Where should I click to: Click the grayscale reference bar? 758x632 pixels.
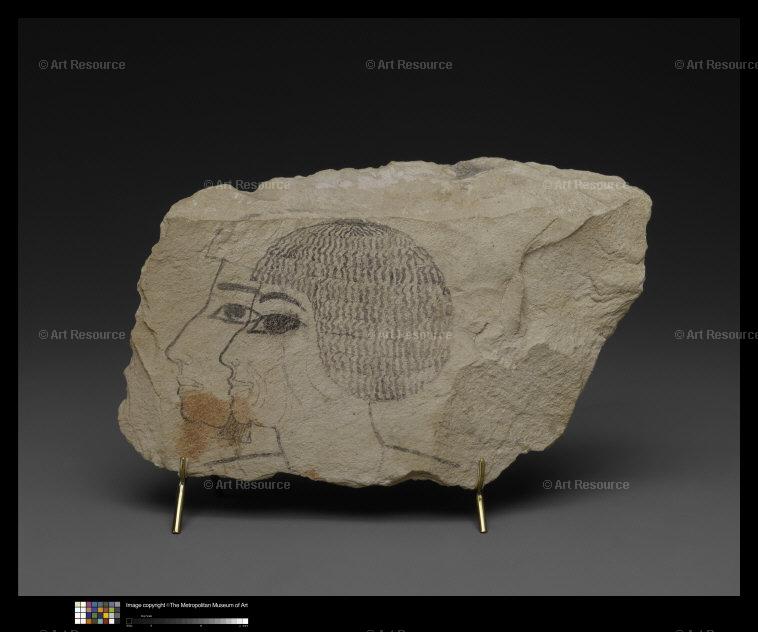coord(187,621)
